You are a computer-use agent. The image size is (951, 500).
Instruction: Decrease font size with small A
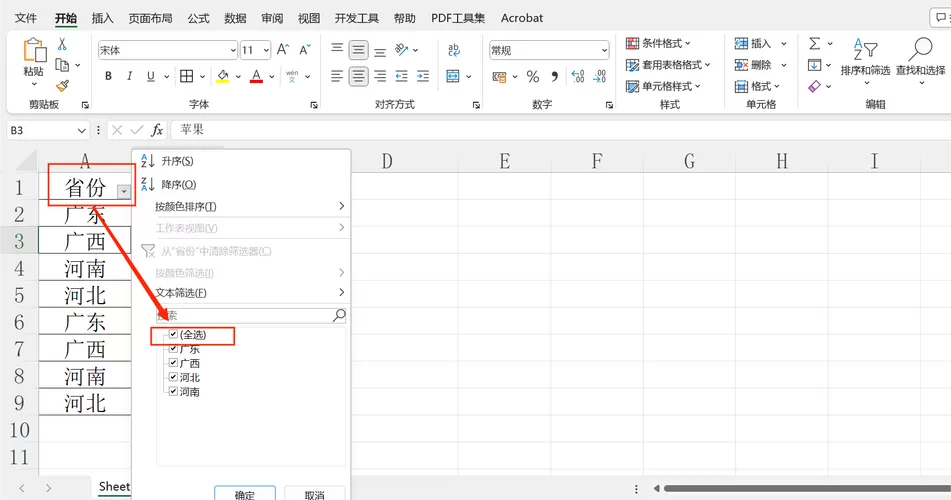click(305, 50)
